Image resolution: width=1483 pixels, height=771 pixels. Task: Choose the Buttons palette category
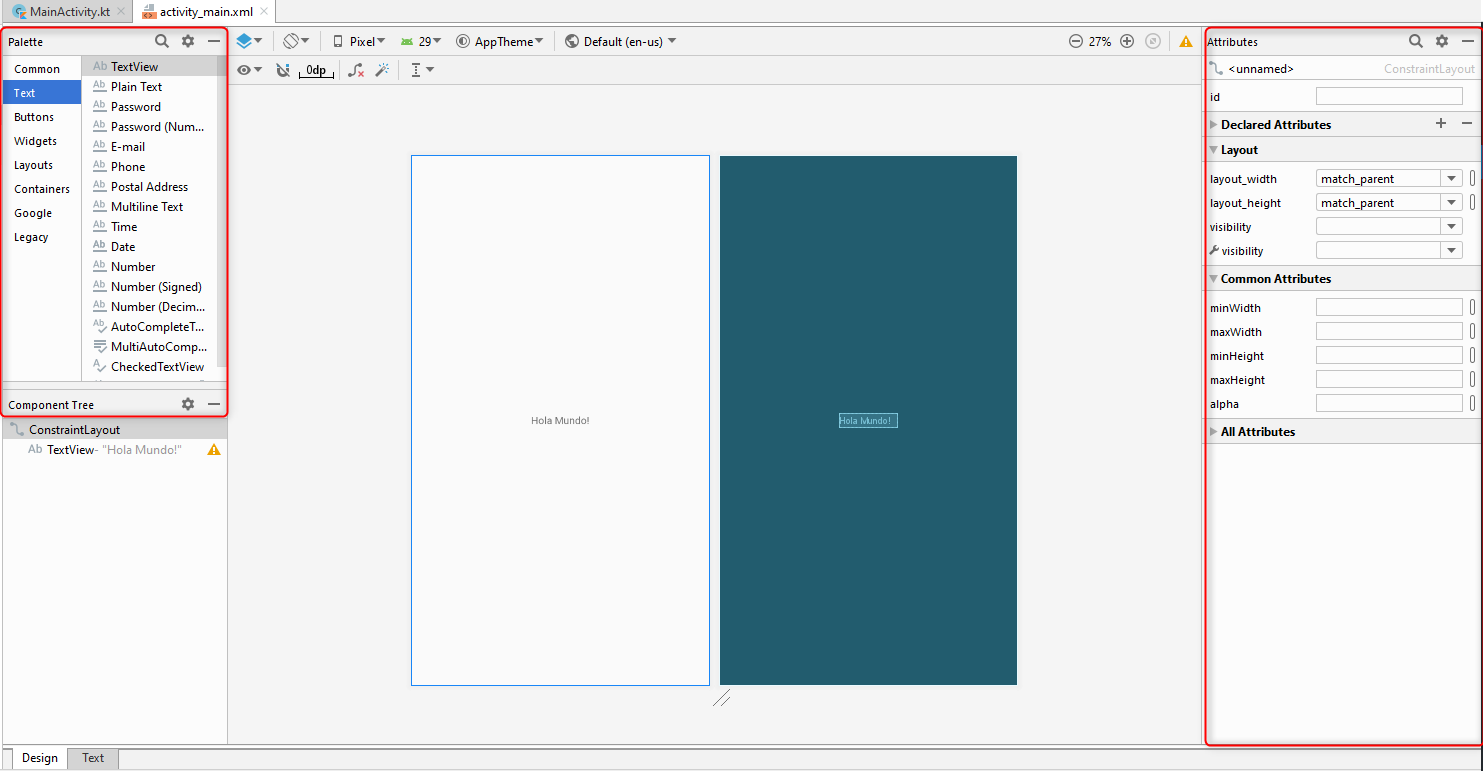(35, 116)
